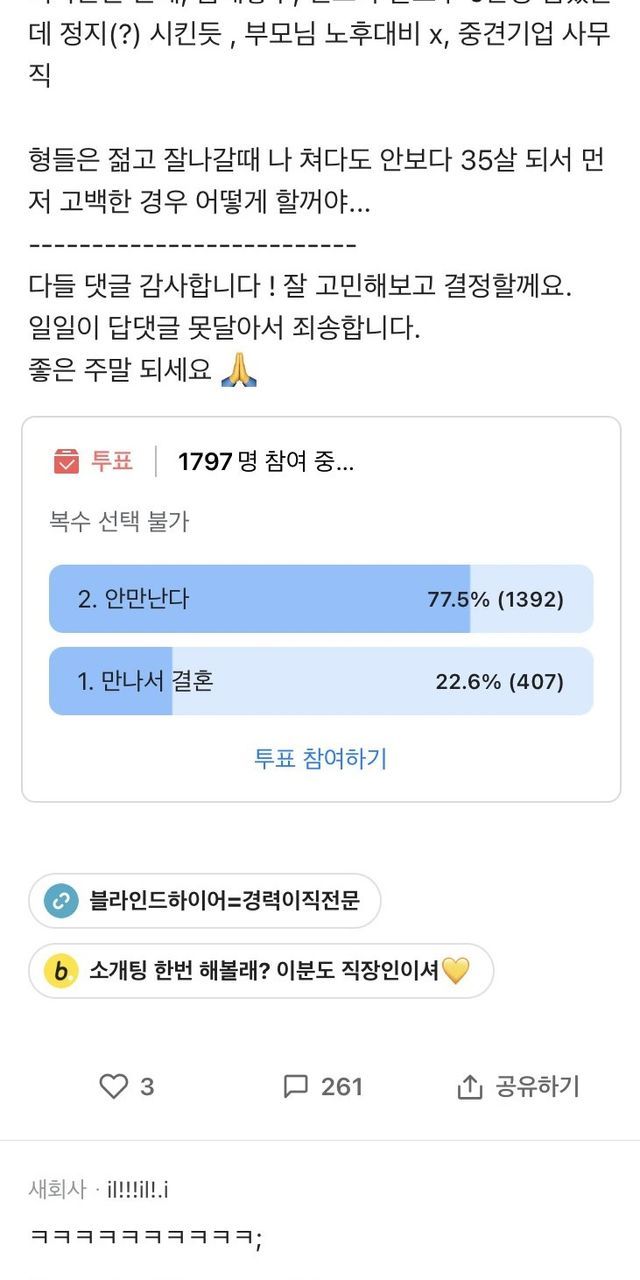
Task: Click the praying hands emoji
Action: point(238,369)
